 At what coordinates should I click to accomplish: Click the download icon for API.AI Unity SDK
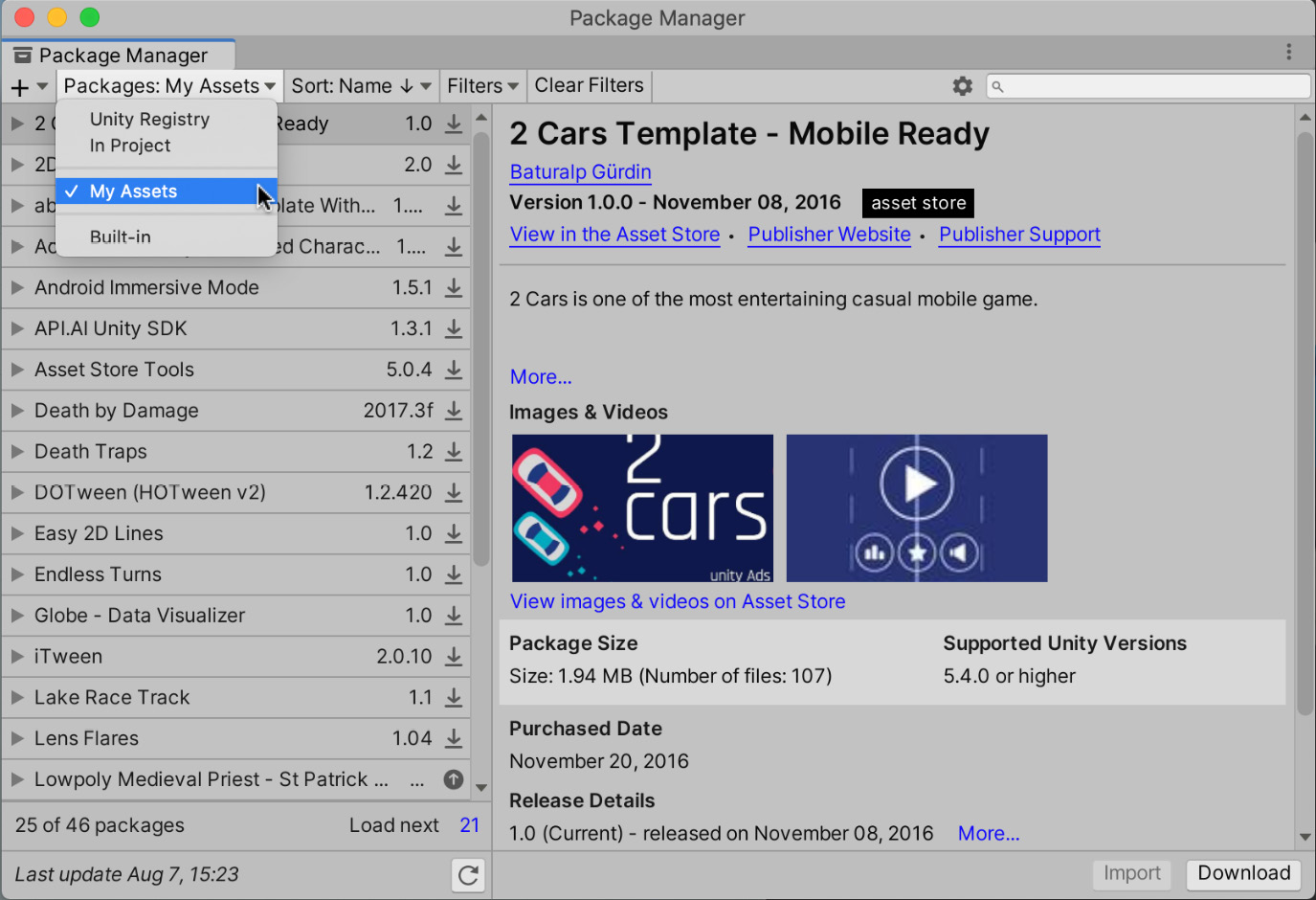(x=454, y=329)
